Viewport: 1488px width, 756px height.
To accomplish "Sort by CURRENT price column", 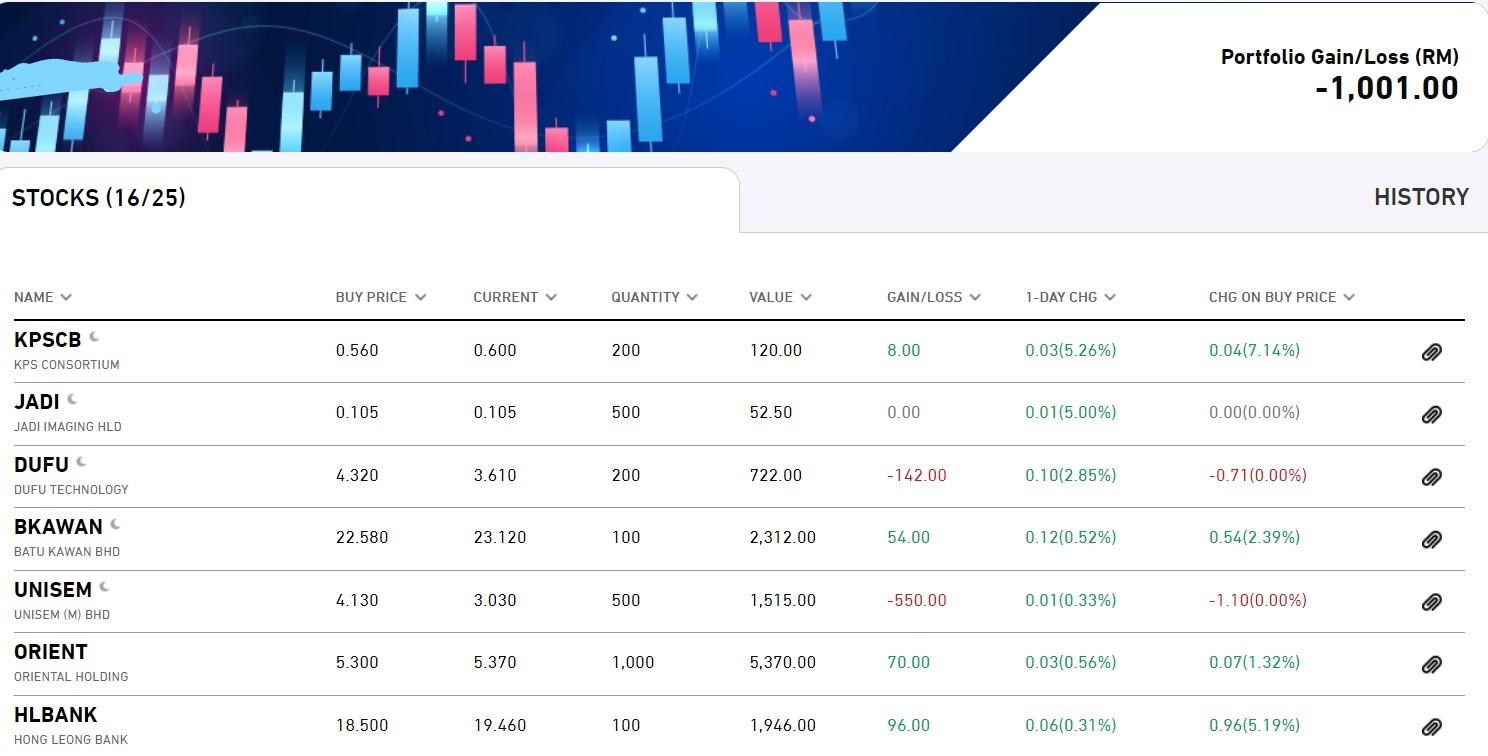I will click(515, 297).
